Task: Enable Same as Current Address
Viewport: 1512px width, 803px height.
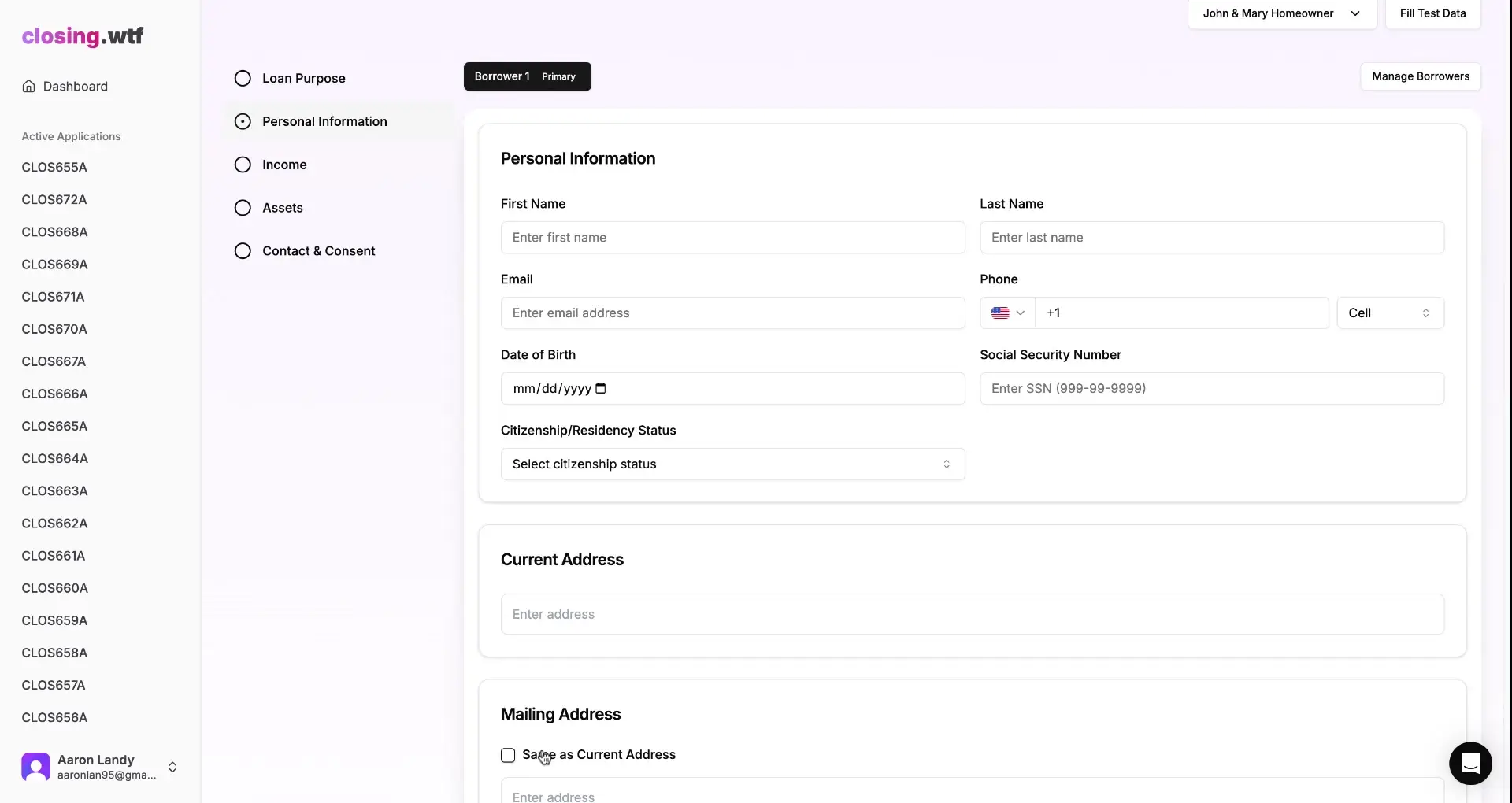Action: pos(508,754)
